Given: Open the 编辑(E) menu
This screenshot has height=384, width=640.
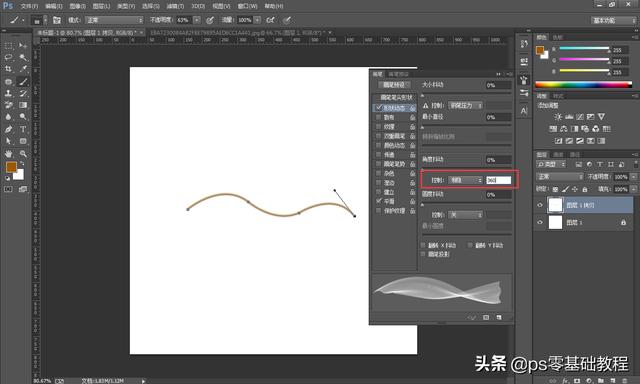Looking at the screenshot, I should [53, 6].
